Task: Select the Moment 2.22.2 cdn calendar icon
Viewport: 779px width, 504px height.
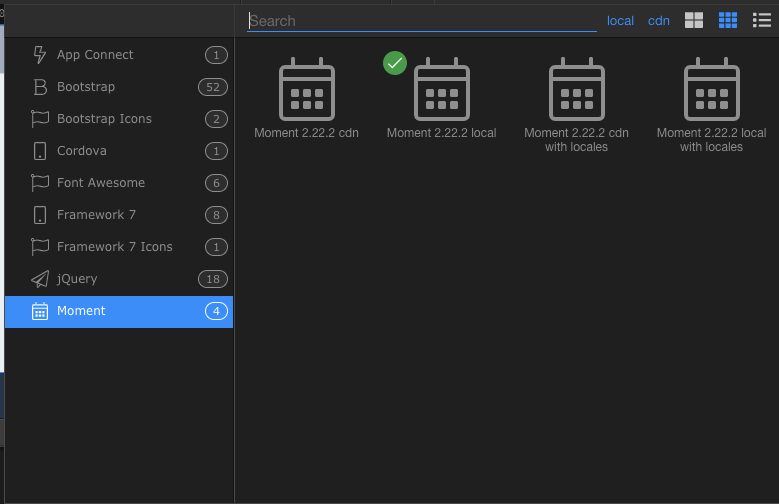Action: pyautogui.click(x=307, y=89)
